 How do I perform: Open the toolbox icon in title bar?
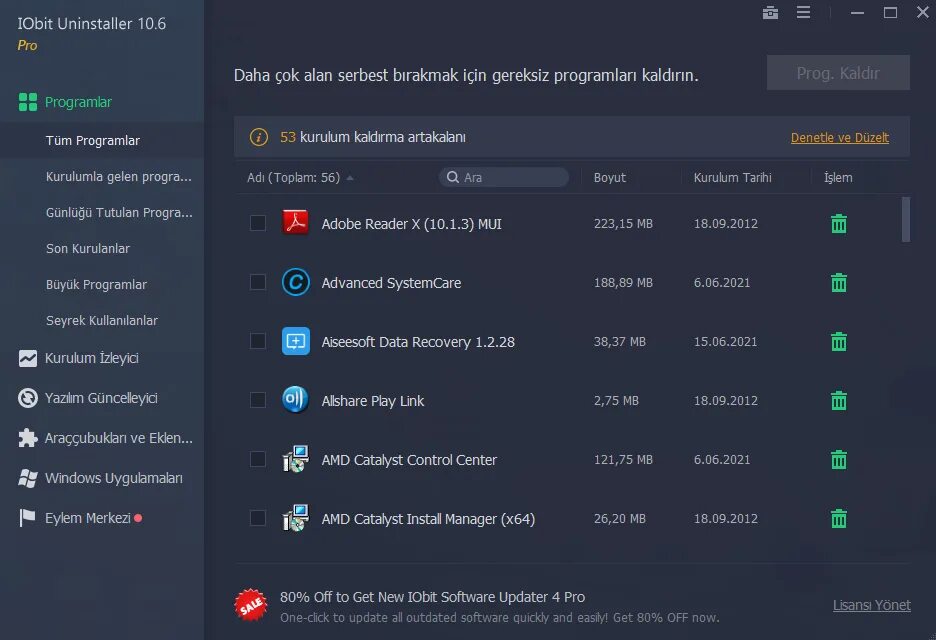coord(770,13)
